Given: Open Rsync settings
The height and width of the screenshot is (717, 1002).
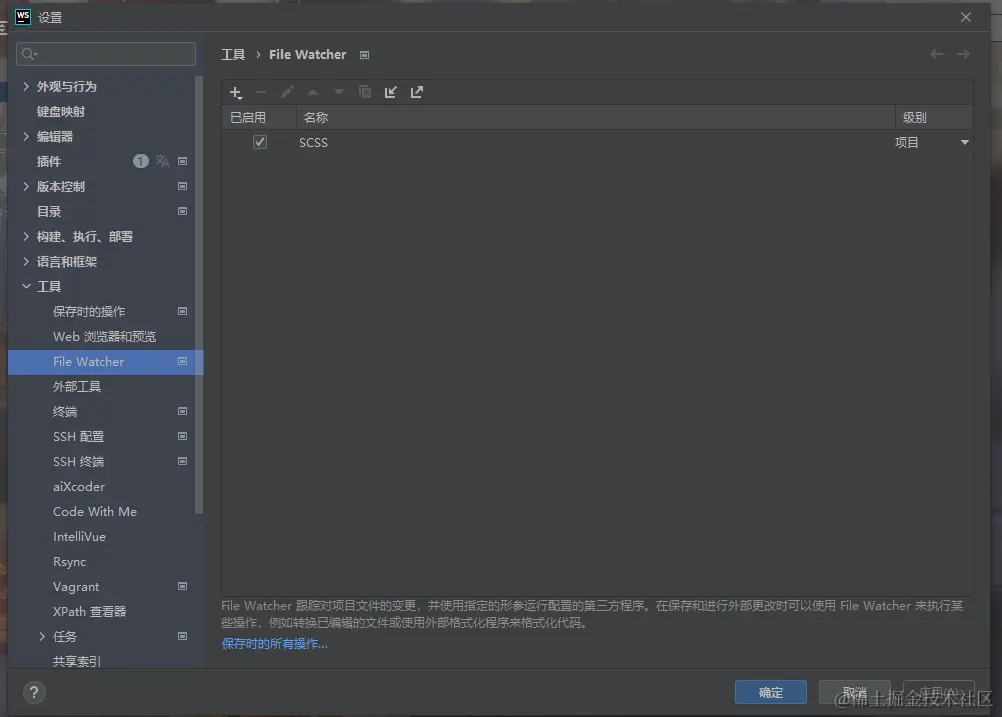Looking at the screenshot, I should click(69, 562).
